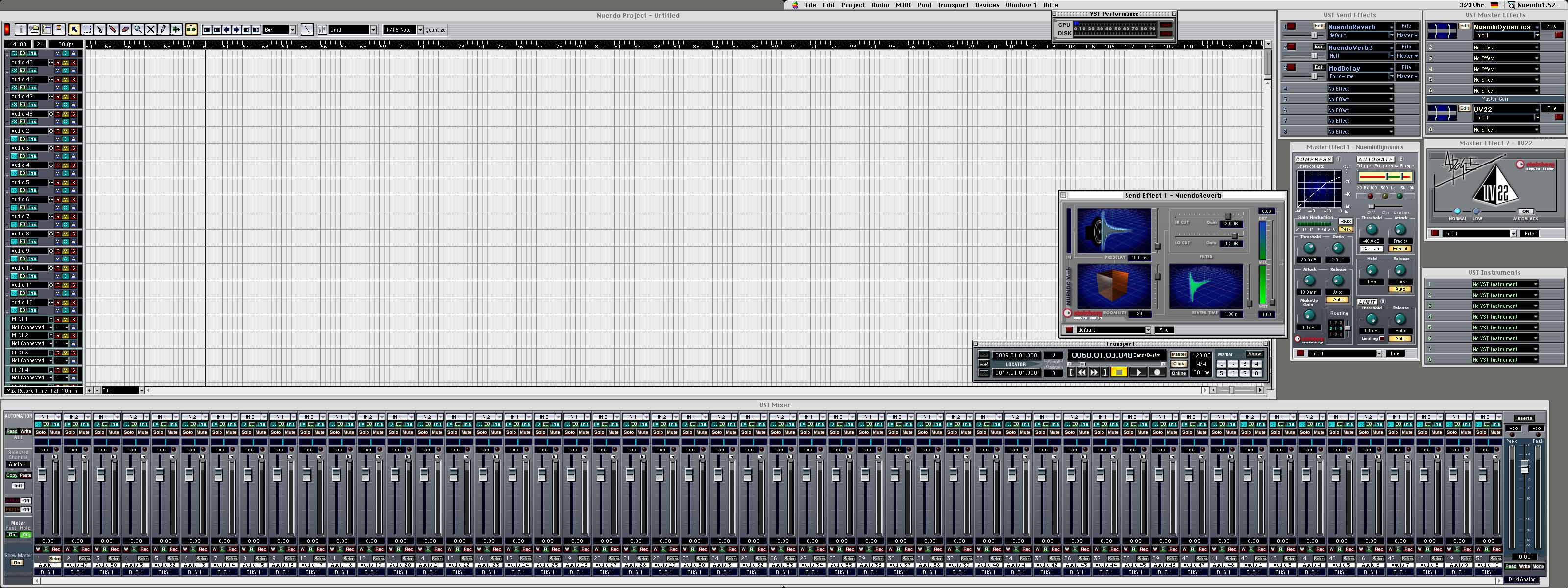Select the Object Selection arrow tool
This screenshot has width=1568, height=588.
tap(73, 29)
